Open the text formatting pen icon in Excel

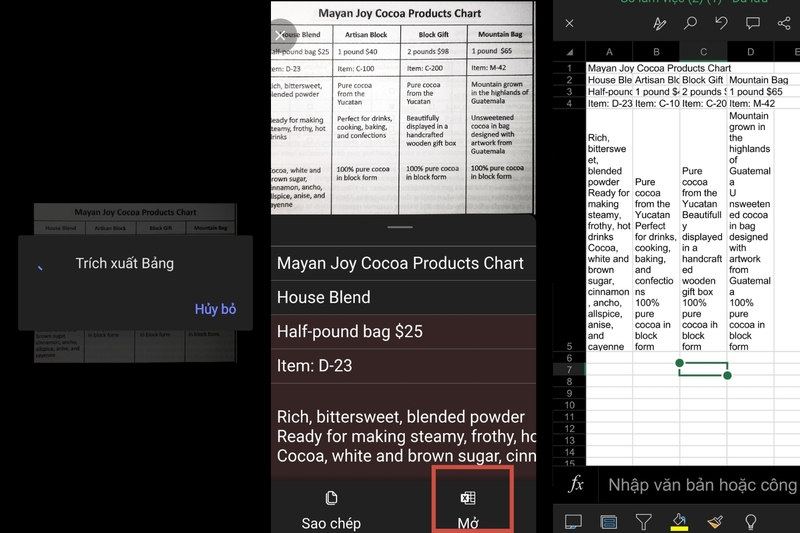click(x=659, y=23)
